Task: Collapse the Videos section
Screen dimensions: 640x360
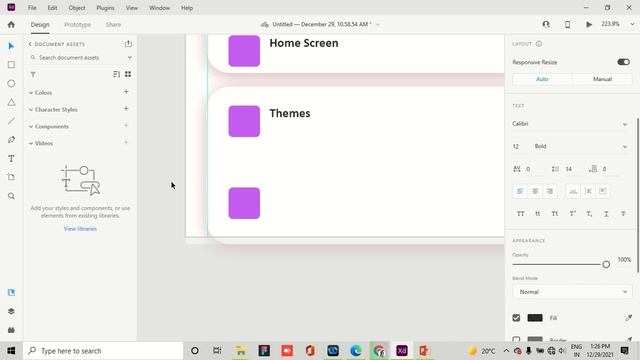Action: tap(31, 143)
